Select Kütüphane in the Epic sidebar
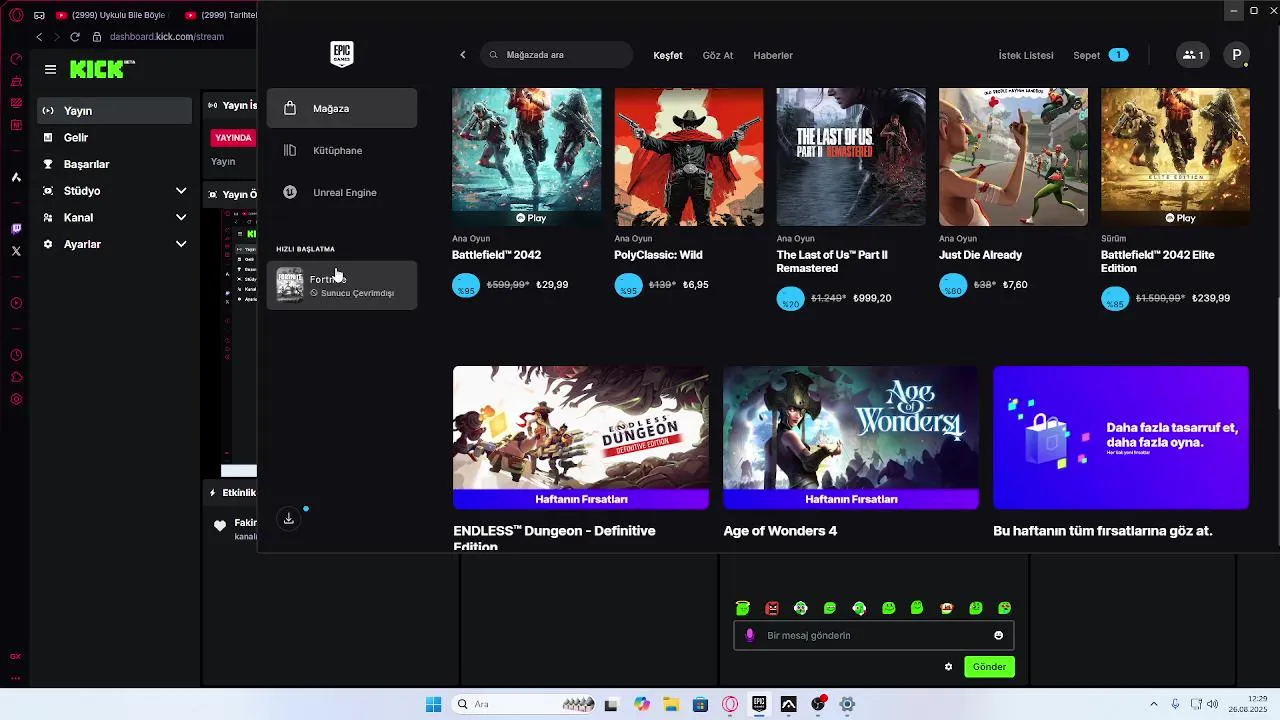 tap(342, 150)
